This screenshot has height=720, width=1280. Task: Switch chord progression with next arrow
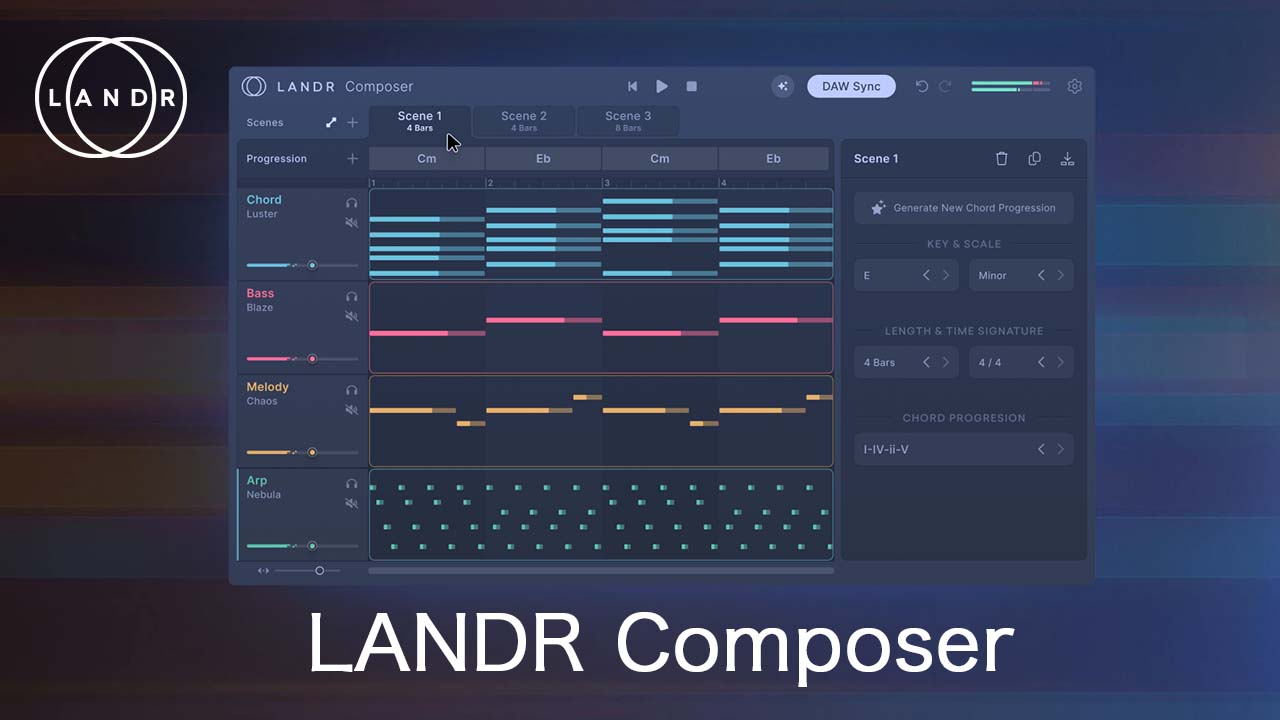click(x=1061, y=449)
